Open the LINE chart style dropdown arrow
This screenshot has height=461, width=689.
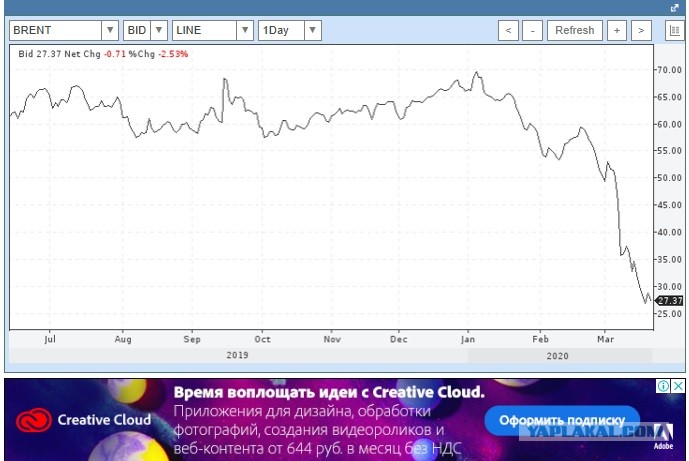coord(245,30)
